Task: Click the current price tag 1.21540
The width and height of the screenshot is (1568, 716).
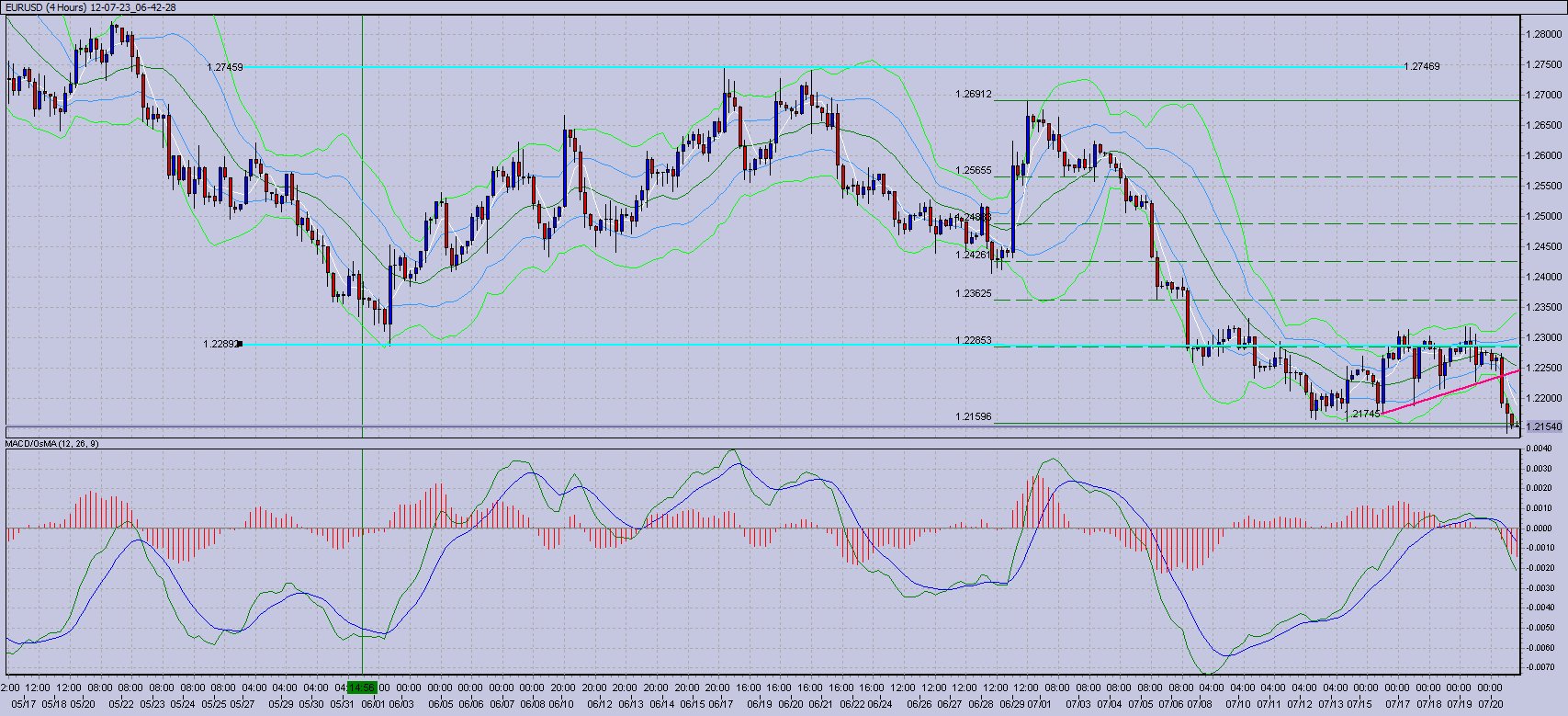Action: coord(1542,426)
